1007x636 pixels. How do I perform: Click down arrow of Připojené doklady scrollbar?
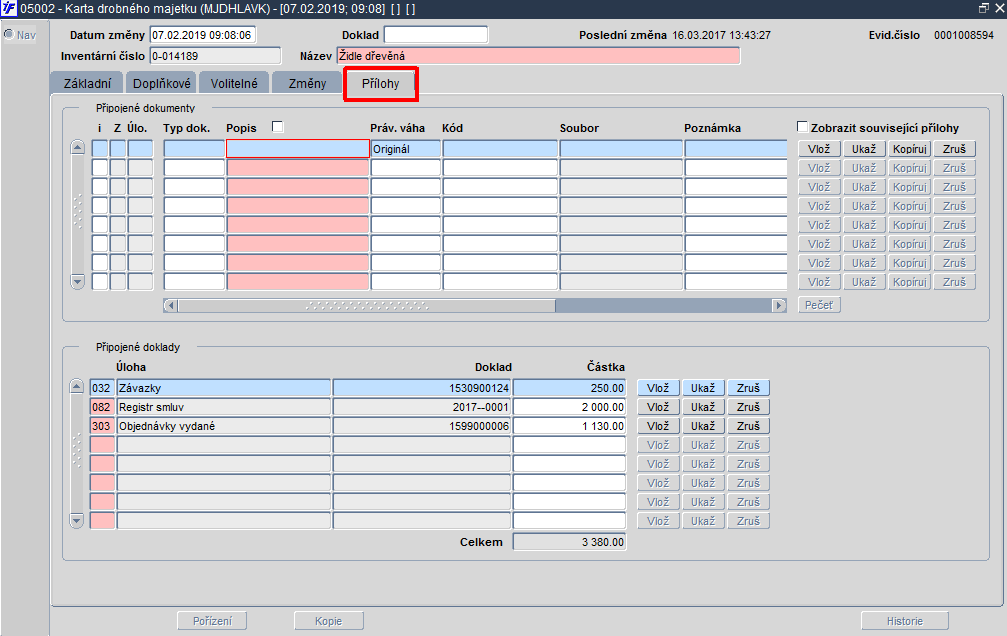pyautogui.click(x=76, y=520)
